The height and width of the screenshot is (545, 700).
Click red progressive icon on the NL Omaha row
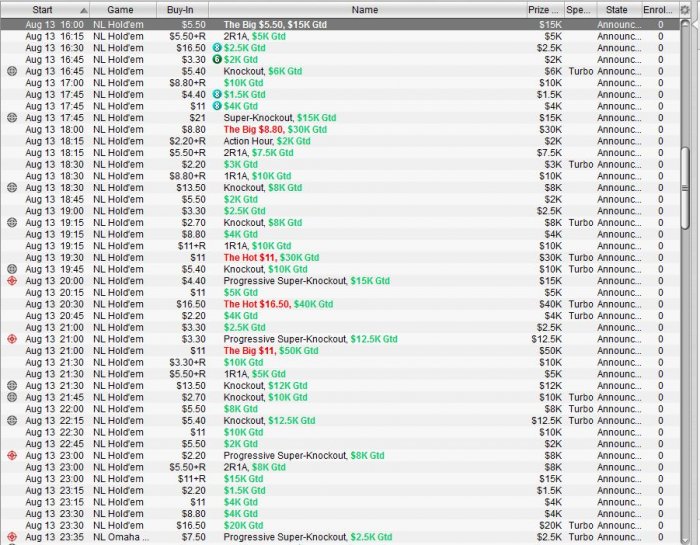pos(12,537)
